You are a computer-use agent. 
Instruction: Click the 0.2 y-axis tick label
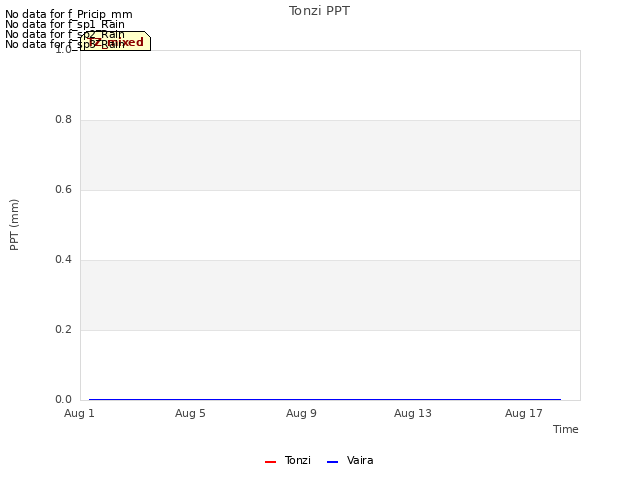(63, 329)
